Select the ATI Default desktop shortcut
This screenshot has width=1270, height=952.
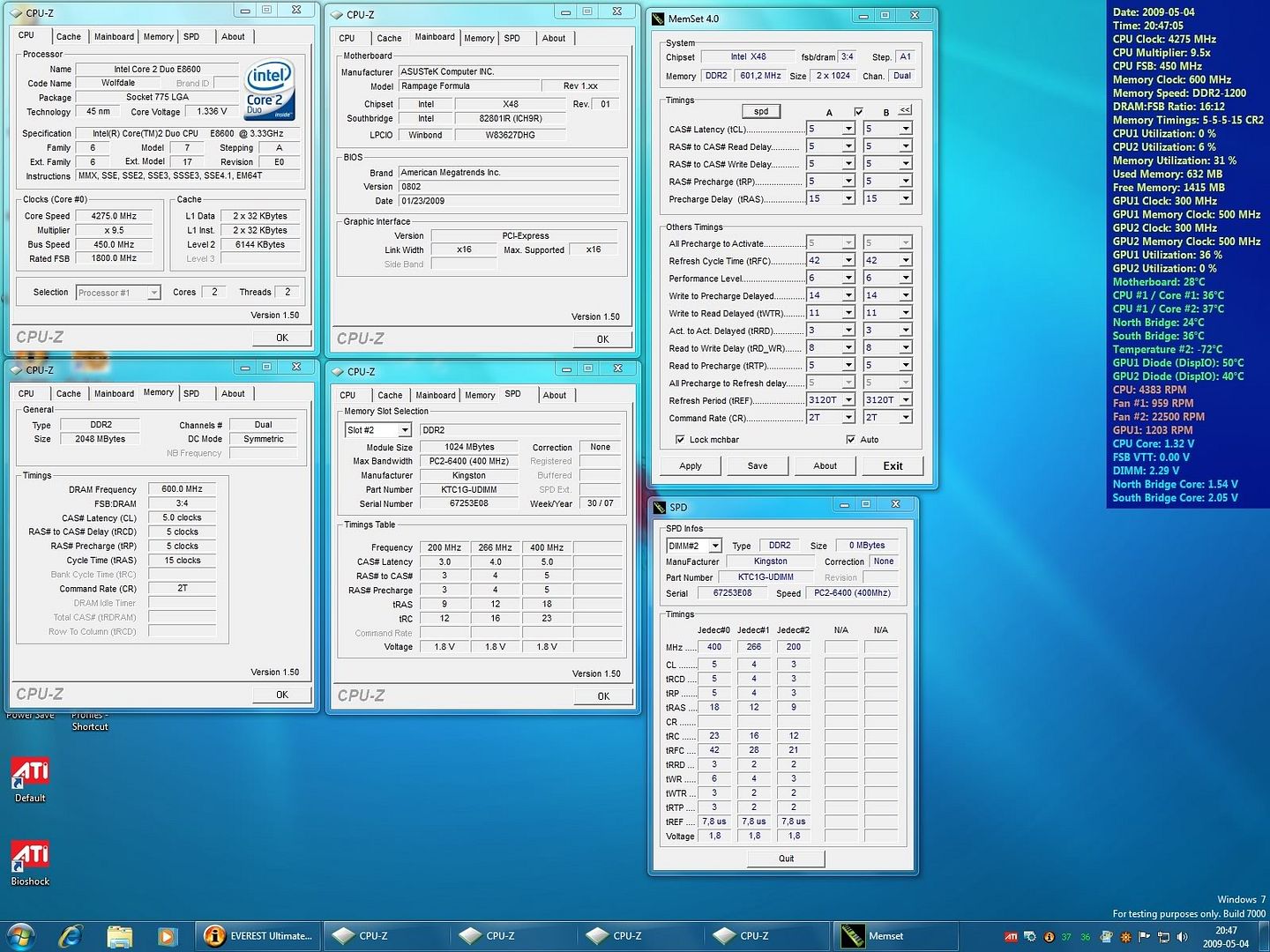point(30,779)
